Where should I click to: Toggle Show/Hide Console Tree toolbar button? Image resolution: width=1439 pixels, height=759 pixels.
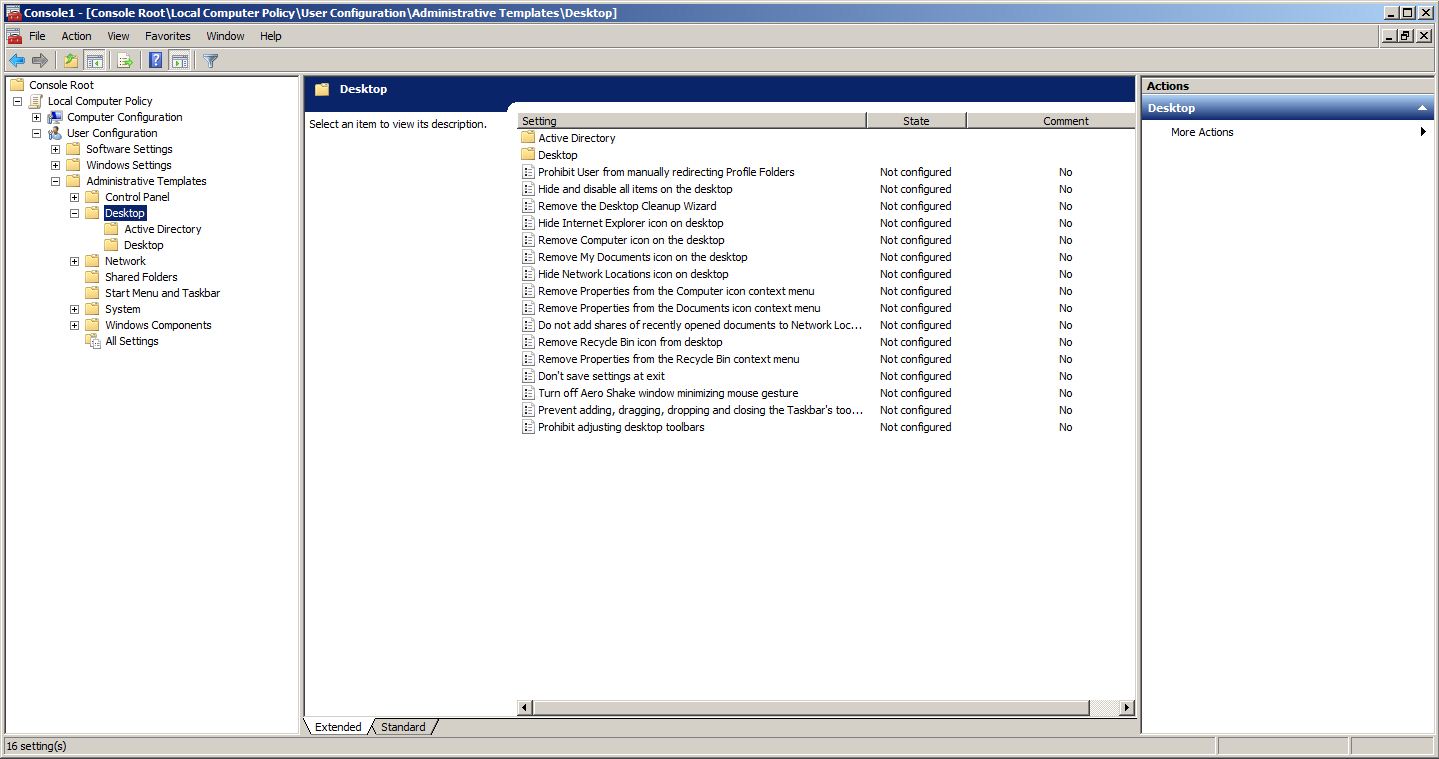click(x=95, y=60)
